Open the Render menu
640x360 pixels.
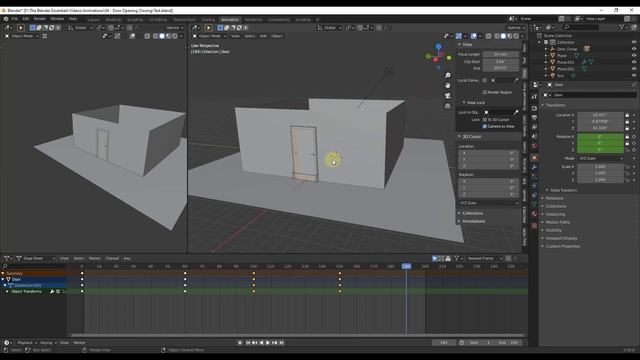point(40,19)
